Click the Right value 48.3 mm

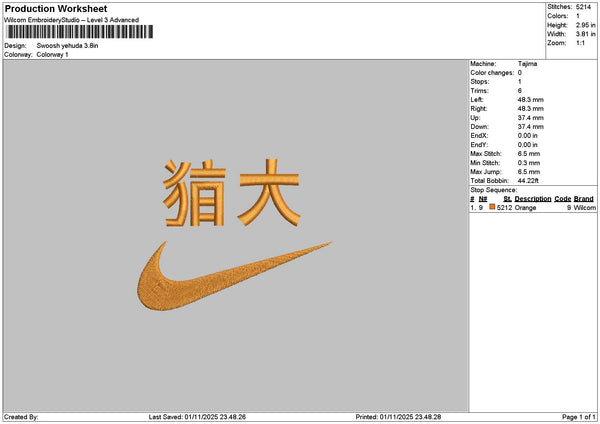tap(530, 109)
